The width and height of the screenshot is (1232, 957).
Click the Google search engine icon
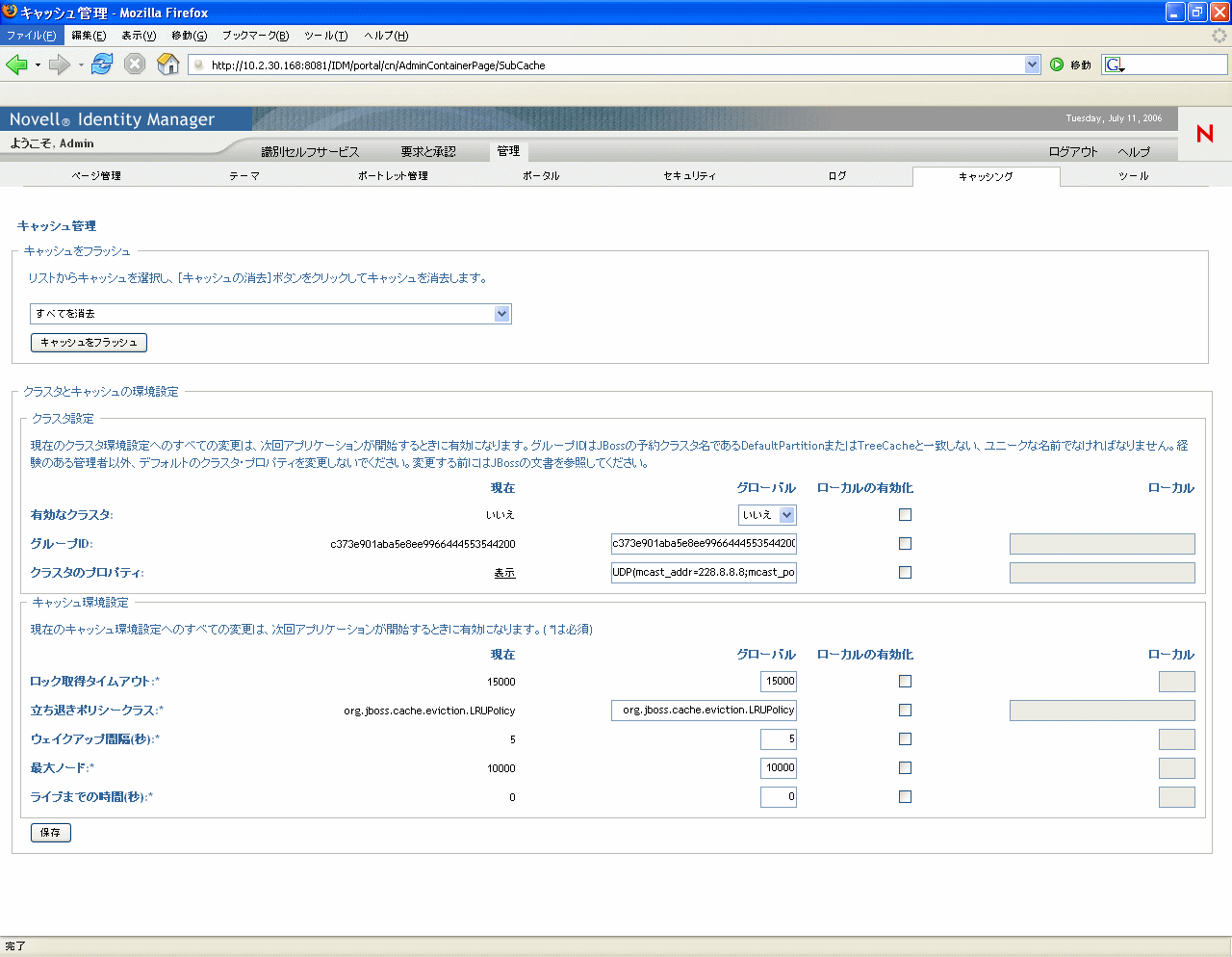click(1114, 65)
